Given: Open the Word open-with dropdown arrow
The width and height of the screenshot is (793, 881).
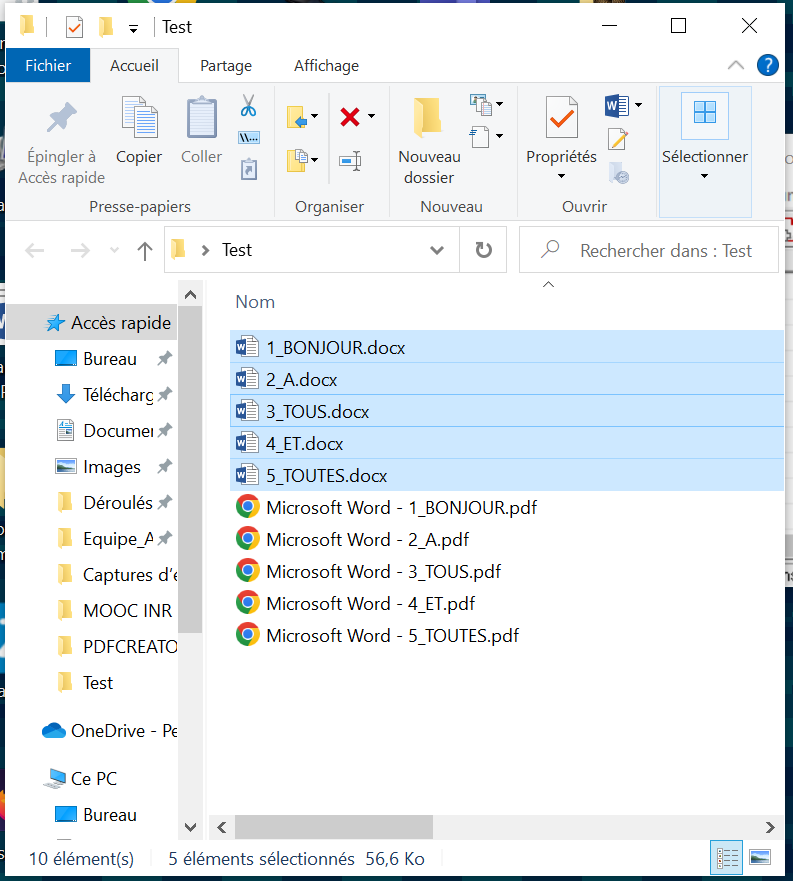Looking at the screenshot, I should point(638,105).
